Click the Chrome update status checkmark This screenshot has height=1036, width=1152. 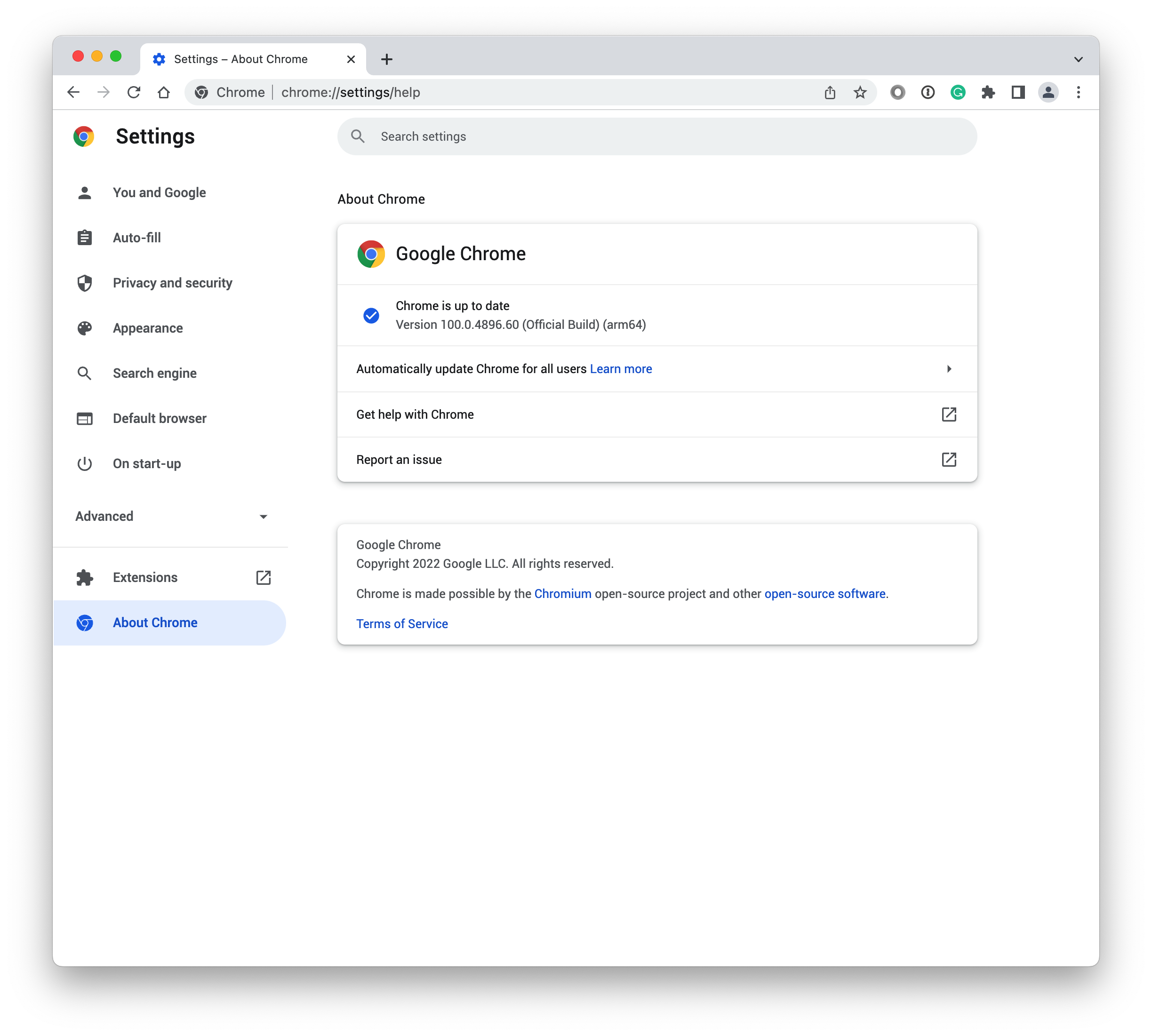(371, 314)
